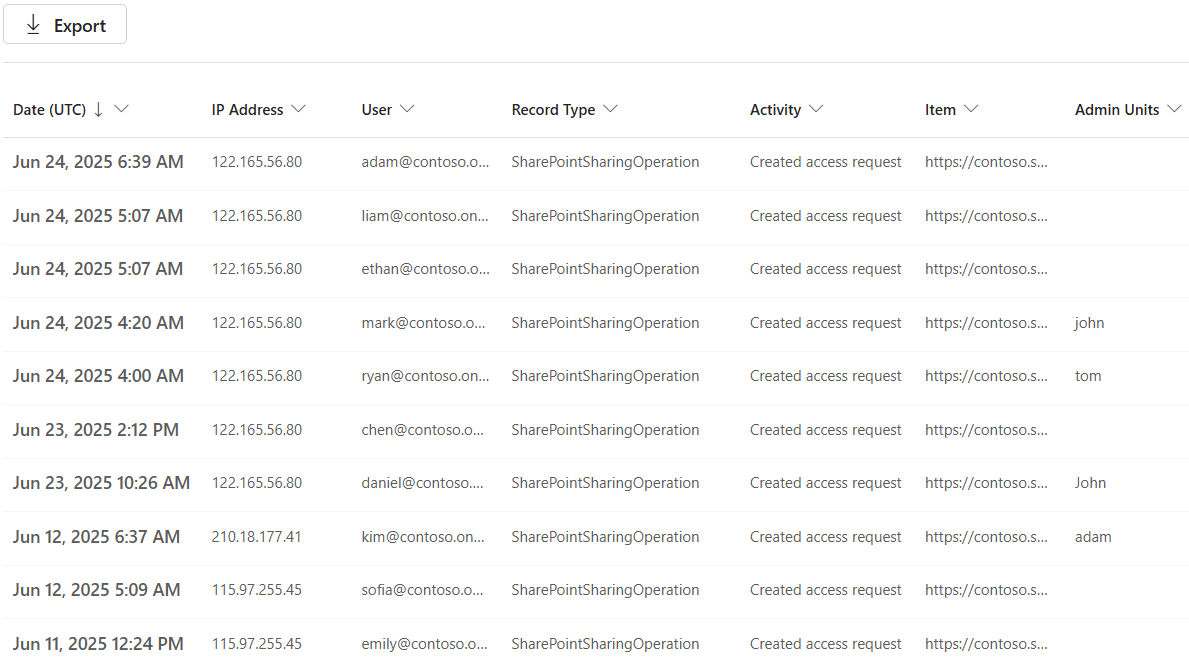The width and height of the screenshot is (1189, 660).
Task: Open the Activity column dropdown
Action: (x=816, y=109)
